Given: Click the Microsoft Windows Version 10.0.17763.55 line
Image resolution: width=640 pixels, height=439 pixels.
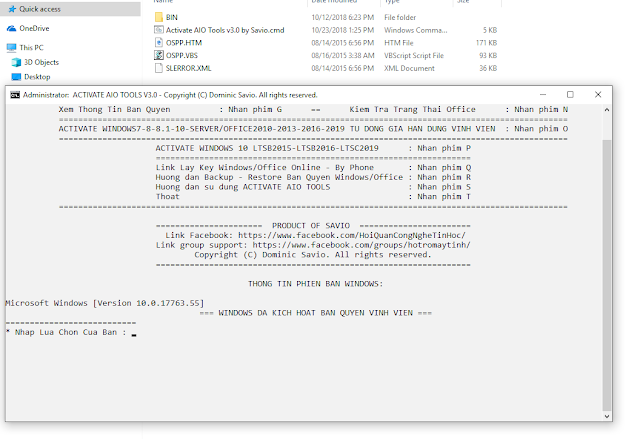Looking at the screenshot, I should point(104,303).
